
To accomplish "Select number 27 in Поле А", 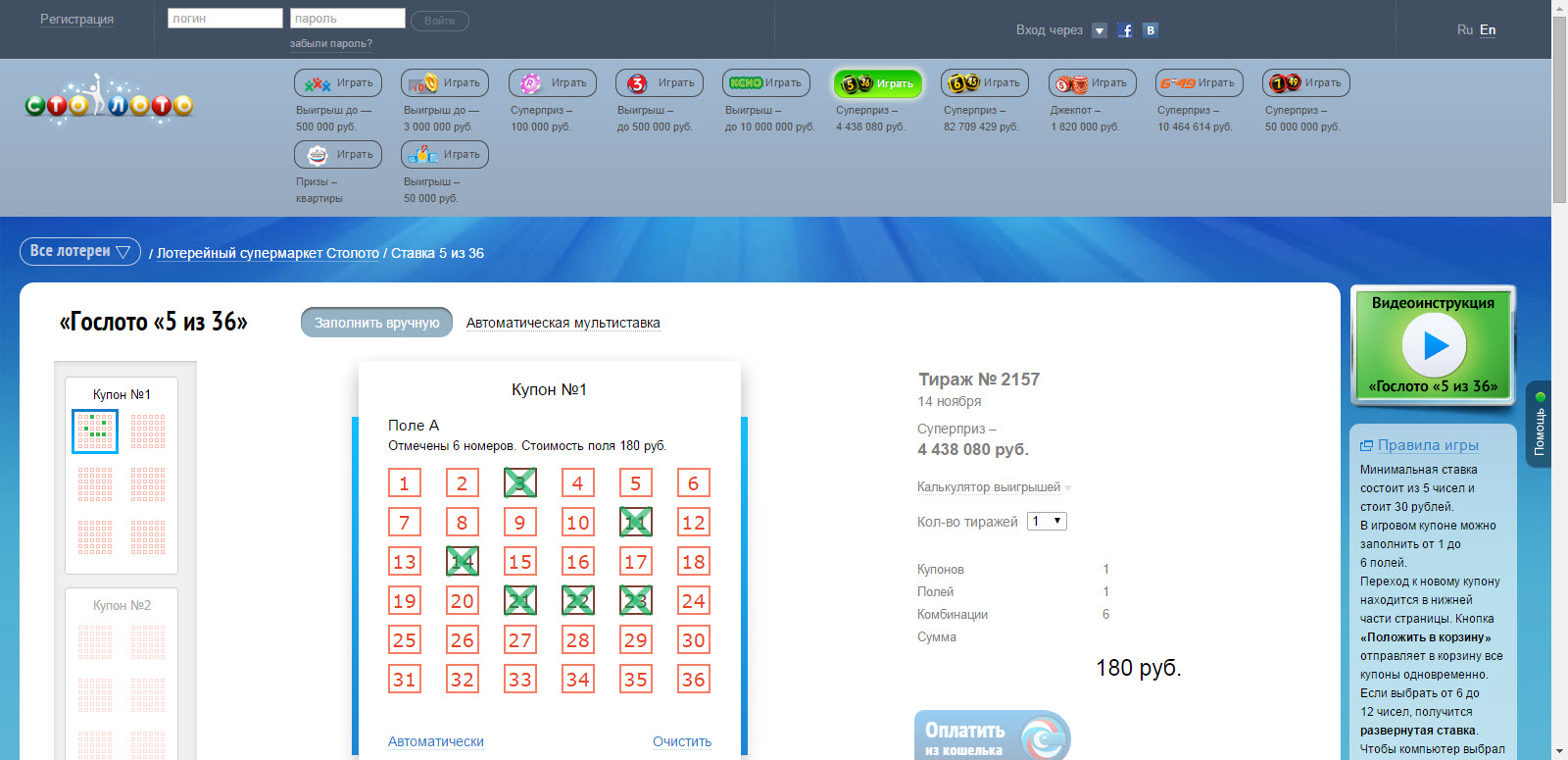I will pos(519,639).
